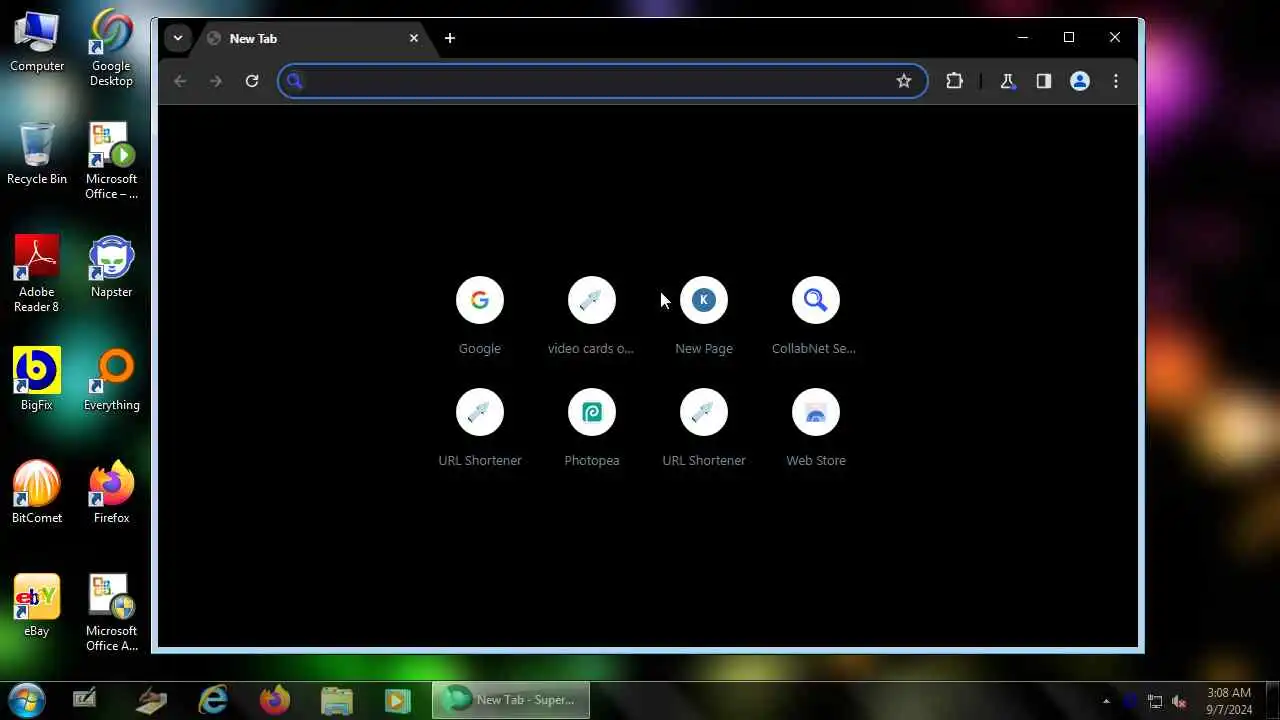Open the Extensions puzzle icon
1280x720 pixels.
point(954,81)
